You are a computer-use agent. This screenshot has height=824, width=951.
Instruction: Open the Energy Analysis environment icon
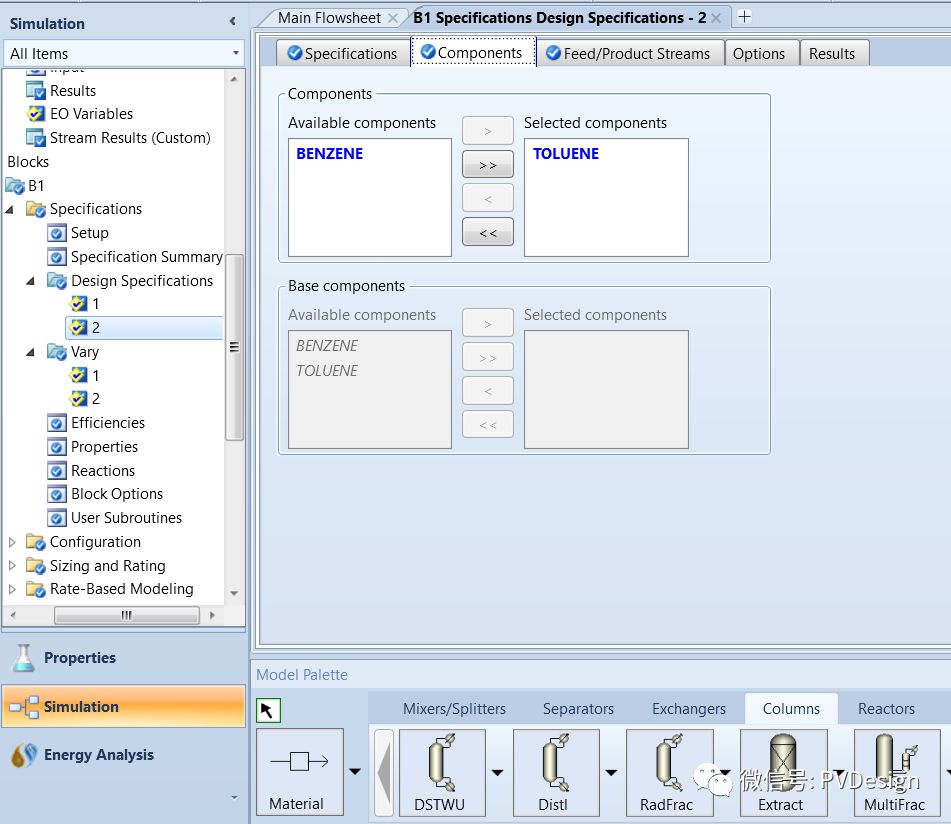click(24, 755)
